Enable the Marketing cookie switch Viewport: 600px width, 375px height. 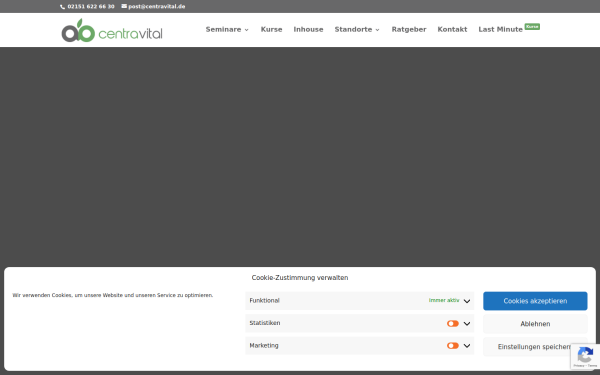pos(452,346)
